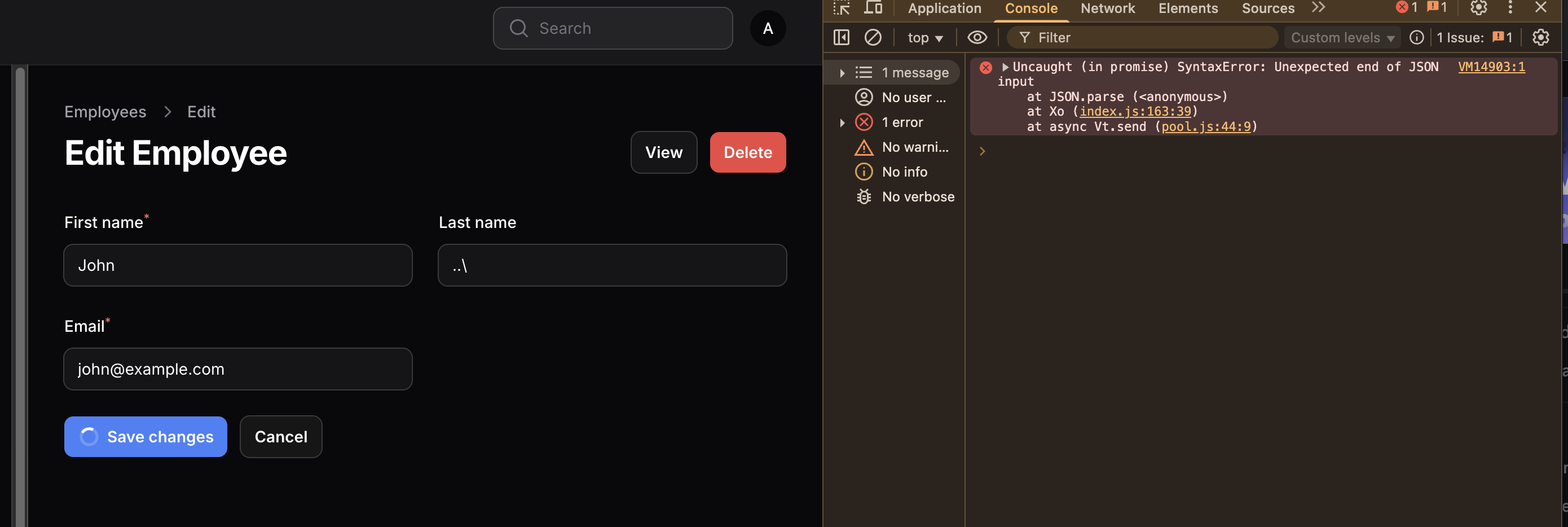This screenshot has width=1568, height=527.
Task: Click the search magnifier icon
Action: [518, 28]
